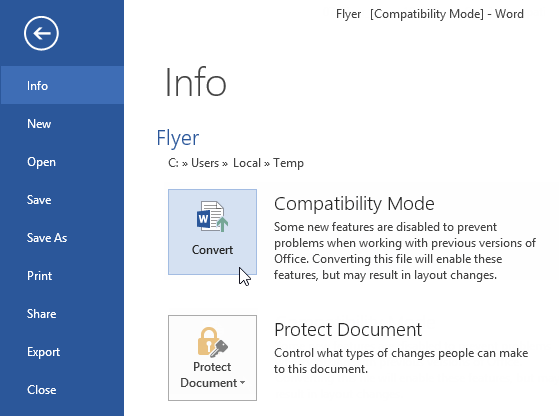This screenshot has width=559, height=416.
Task: Click the Convert button
Action: [x=212, y=232]
